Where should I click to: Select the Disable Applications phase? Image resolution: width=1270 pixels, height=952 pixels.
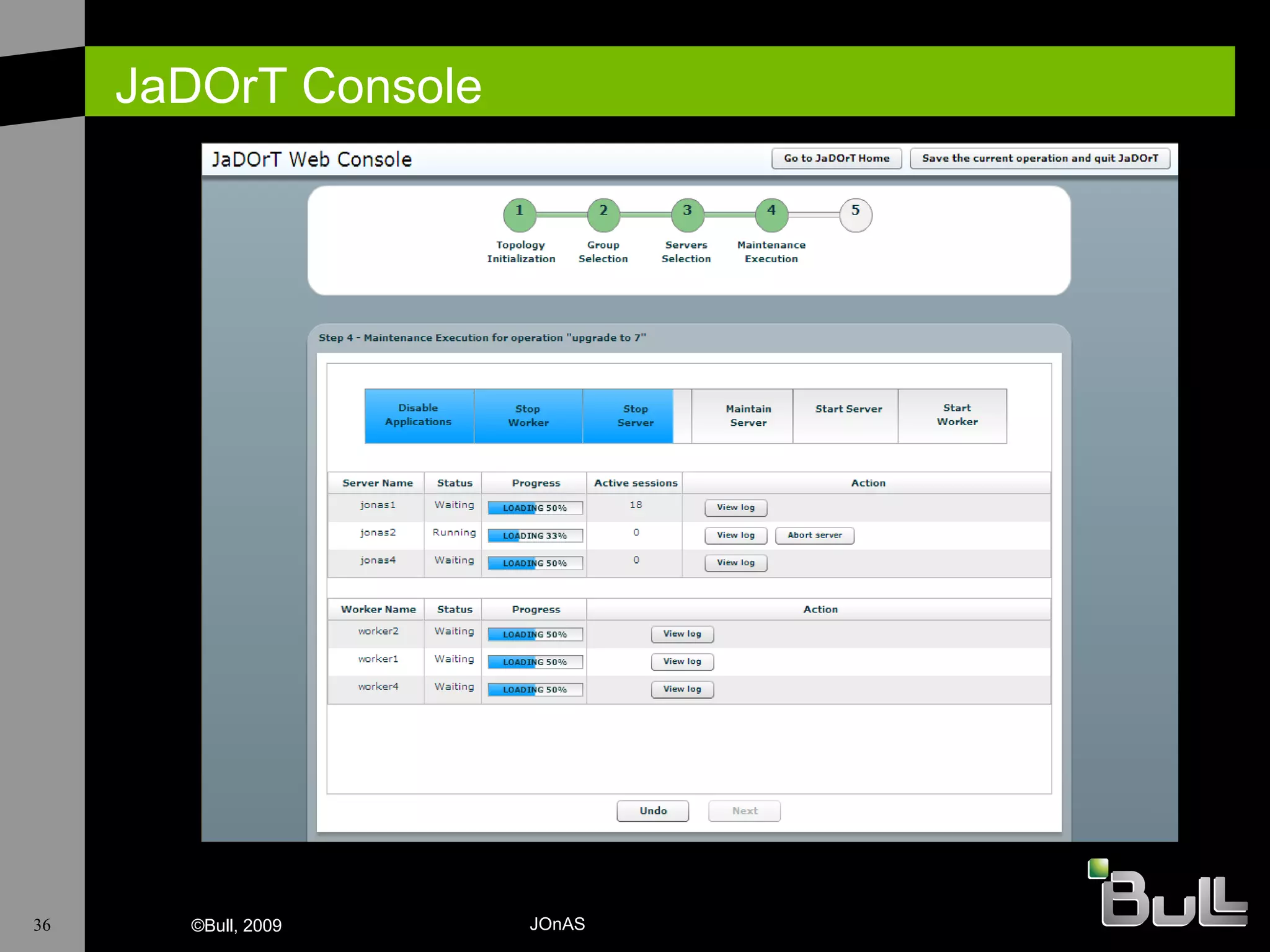click(419, 415)
